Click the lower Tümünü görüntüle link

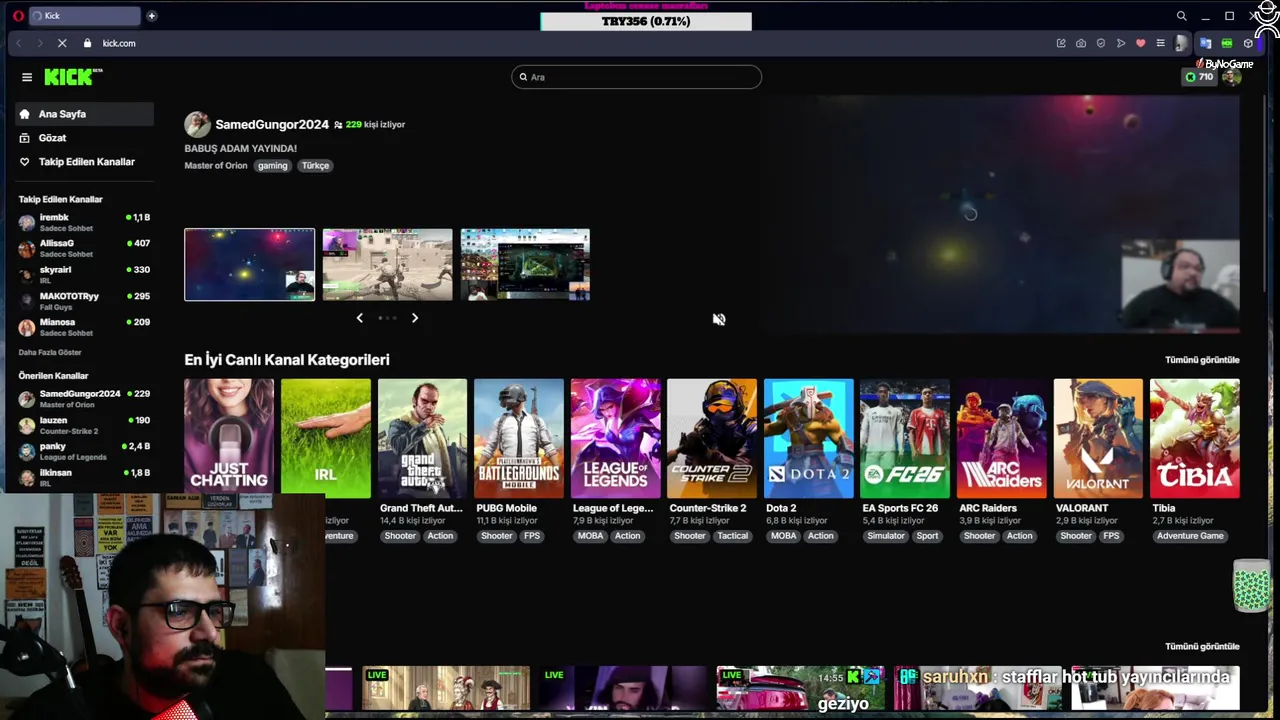tap(1202, 647)
